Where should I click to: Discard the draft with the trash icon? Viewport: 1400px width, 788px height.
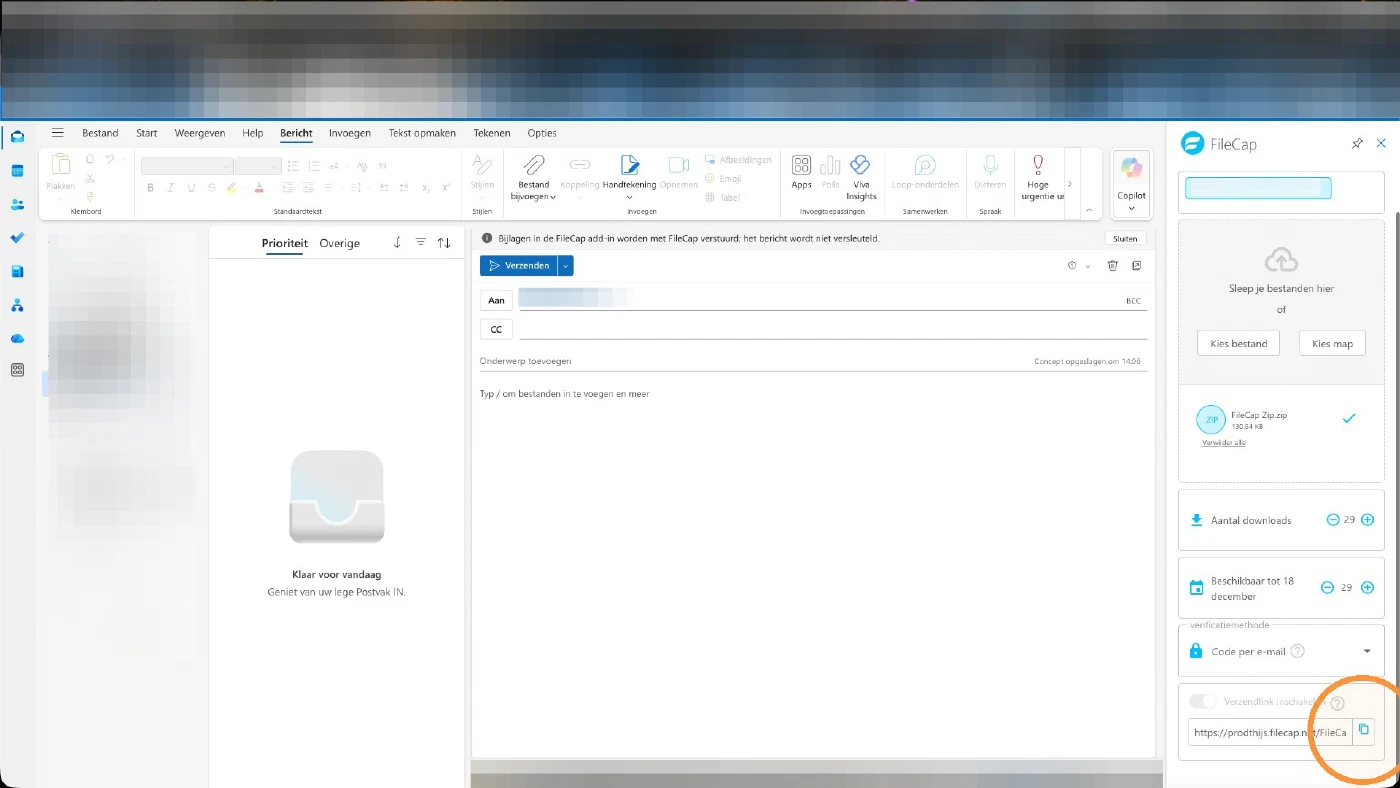[x=1112, y=265]
